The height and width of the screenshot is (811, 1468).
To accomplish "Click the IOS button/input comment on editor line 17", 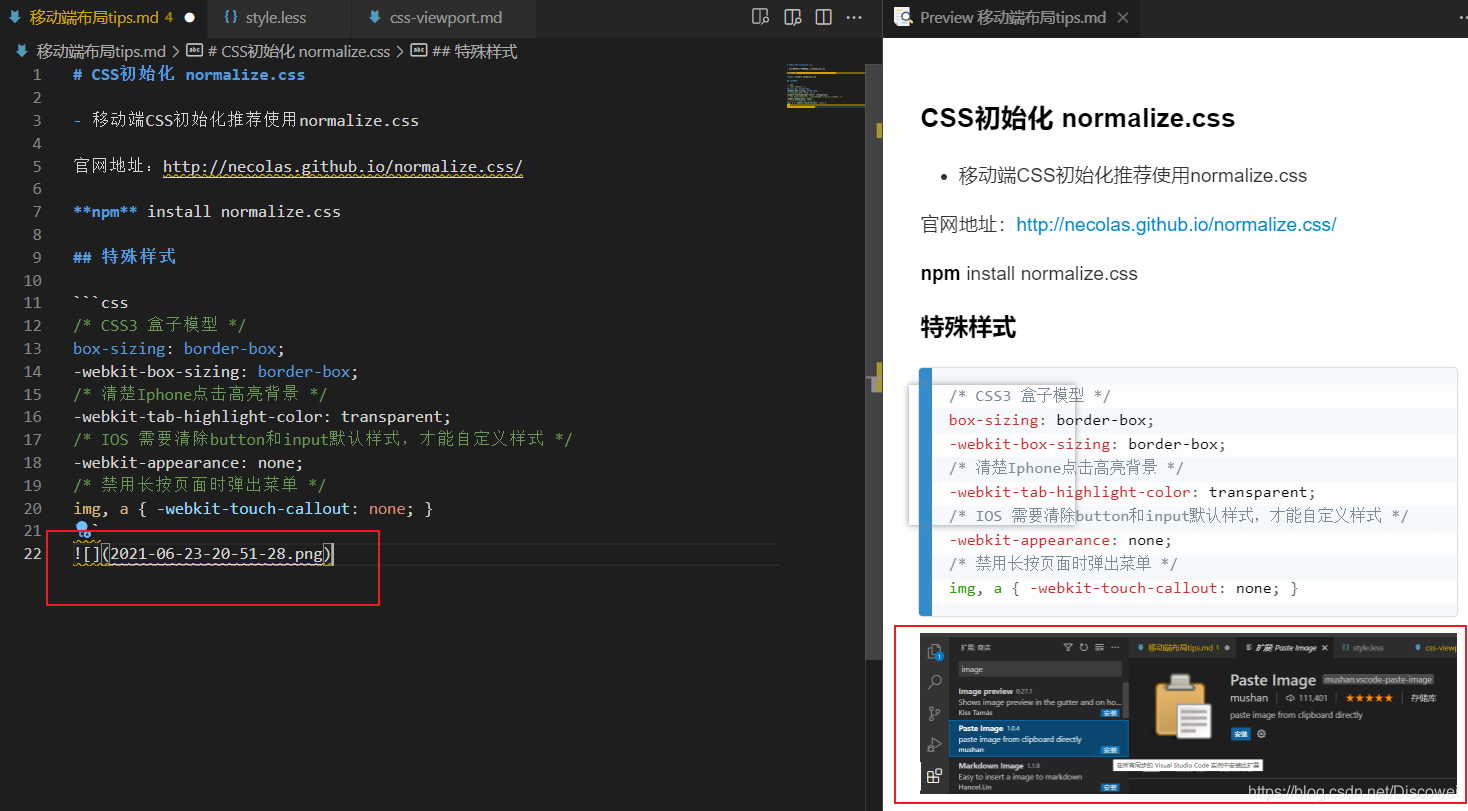I will (x=323, y=440).
